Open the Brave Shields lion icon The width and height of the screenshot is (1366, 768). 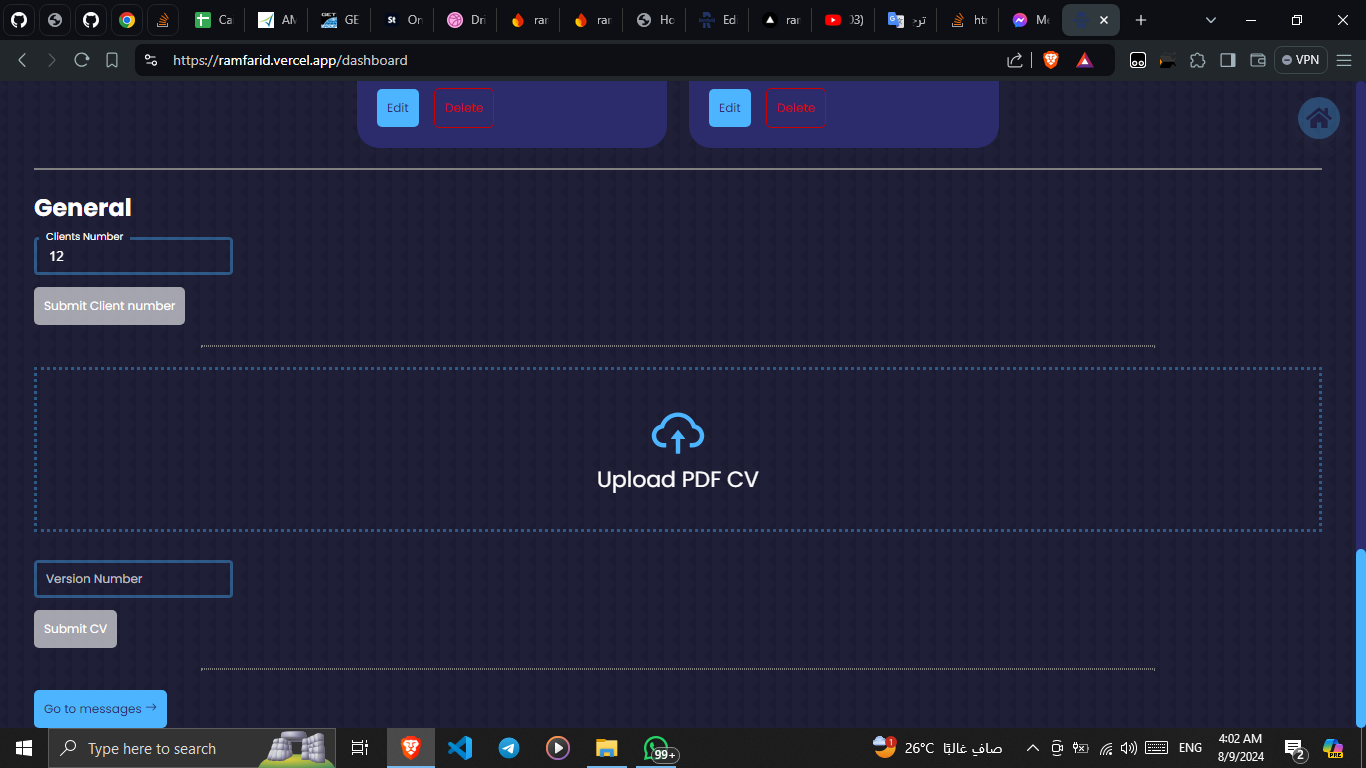[x=1050, y=60]
